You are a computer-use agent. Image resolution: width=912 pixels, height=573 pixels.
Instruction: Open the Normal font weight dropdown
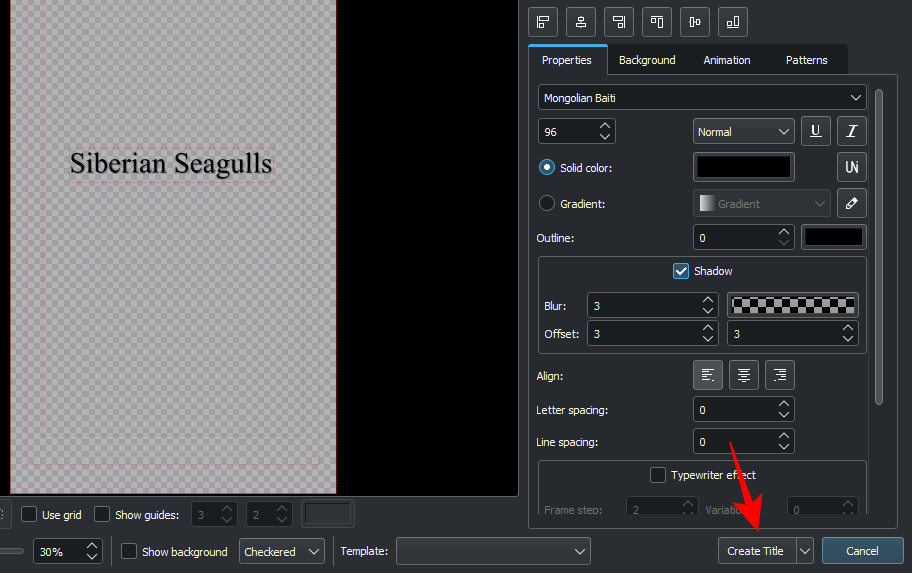tap(743, 131)
